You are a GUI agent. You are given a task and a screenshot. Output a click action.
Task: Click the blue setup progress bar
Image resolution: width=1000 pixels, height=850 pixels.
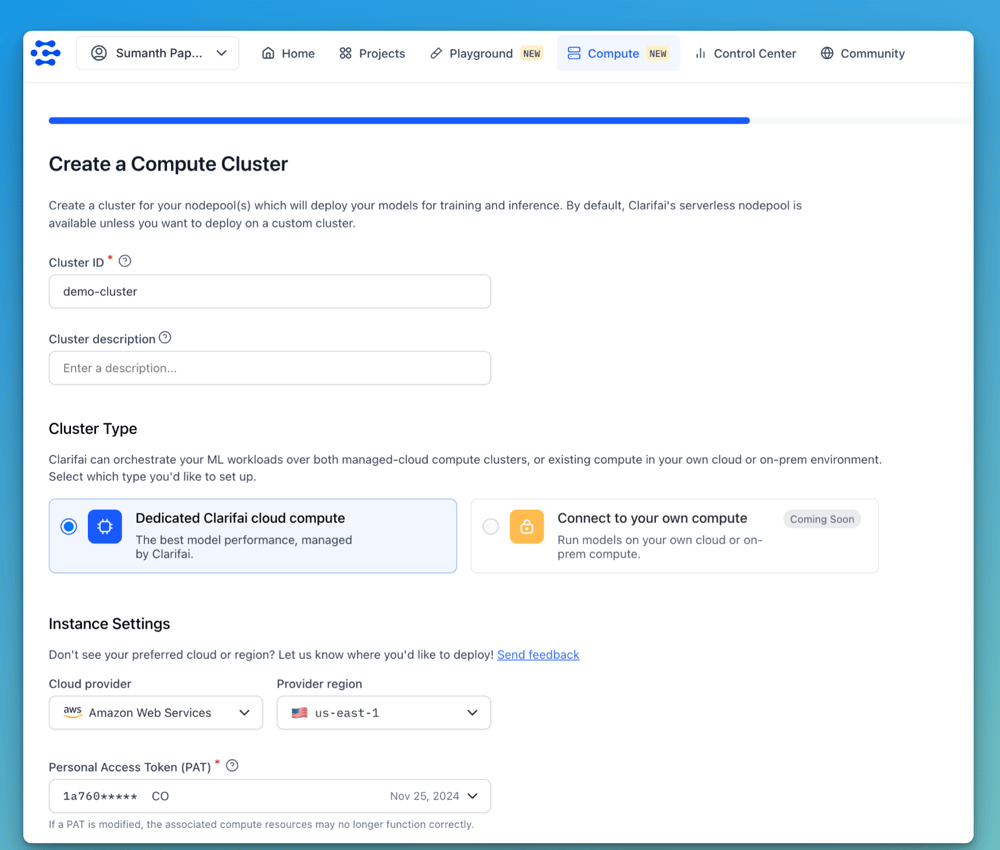[x=399, y=120]
